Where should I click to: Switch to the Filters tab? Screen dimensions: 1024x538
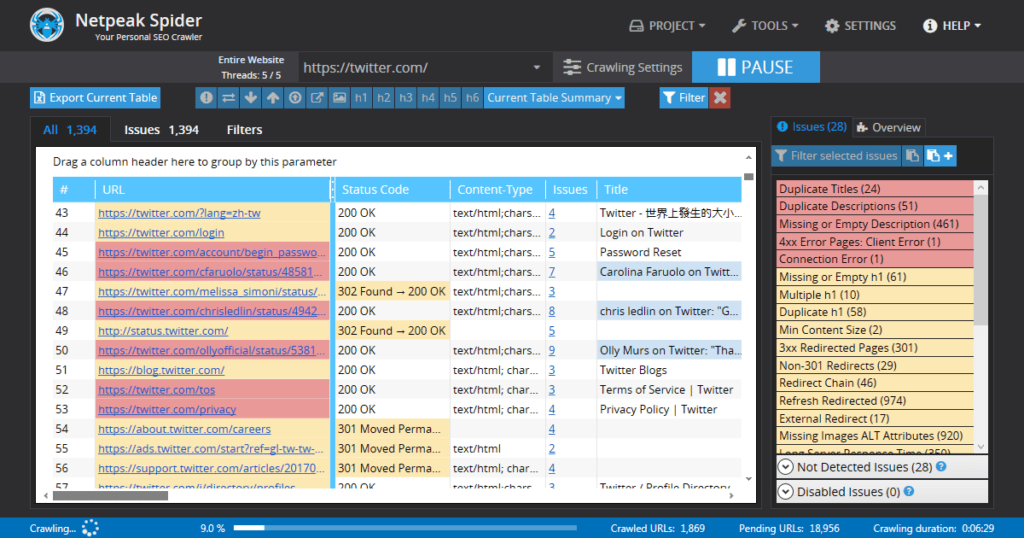tap(244, 130)
